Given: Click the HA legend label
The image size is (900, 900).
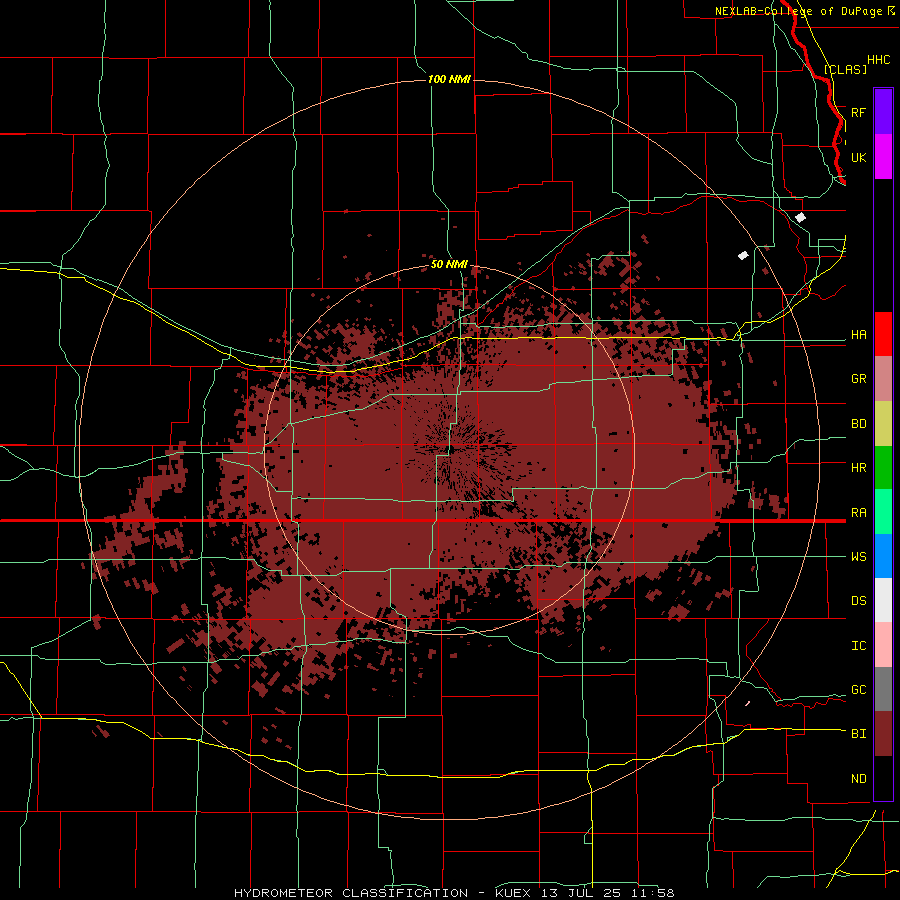Looking at the screenshot, I should [x=858, y=334].
